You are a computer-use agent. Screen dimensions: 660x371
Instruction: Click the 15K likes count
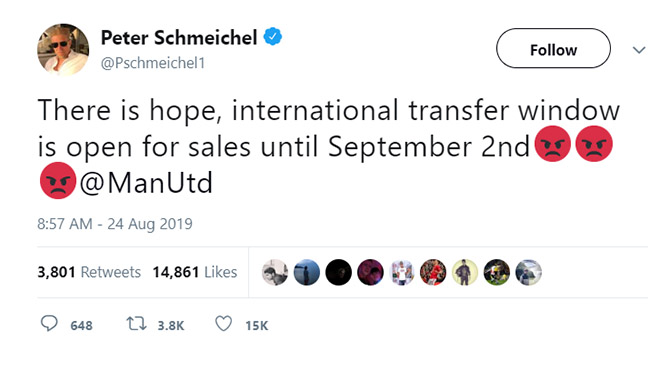[x=257, y=326]
